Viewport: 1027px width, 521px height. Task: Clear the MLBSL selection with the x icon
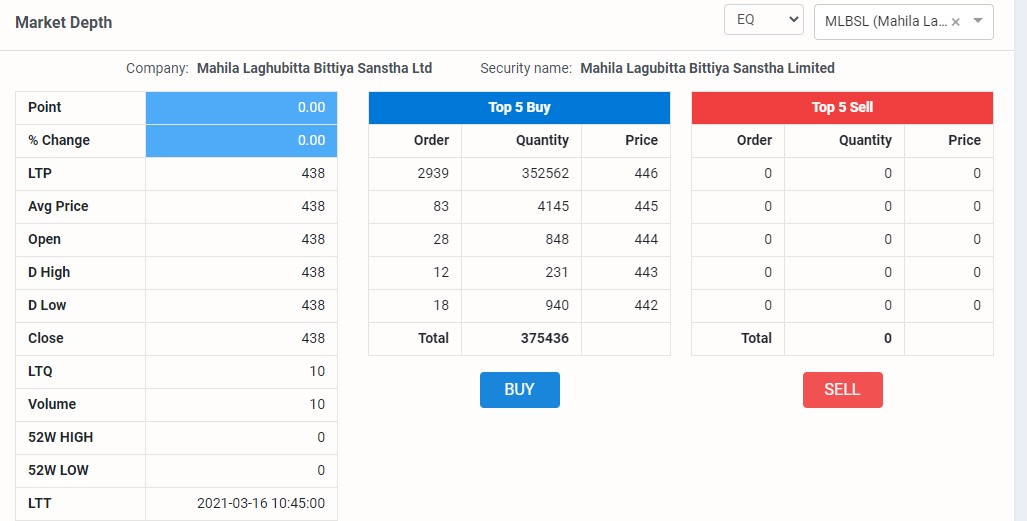956,22
